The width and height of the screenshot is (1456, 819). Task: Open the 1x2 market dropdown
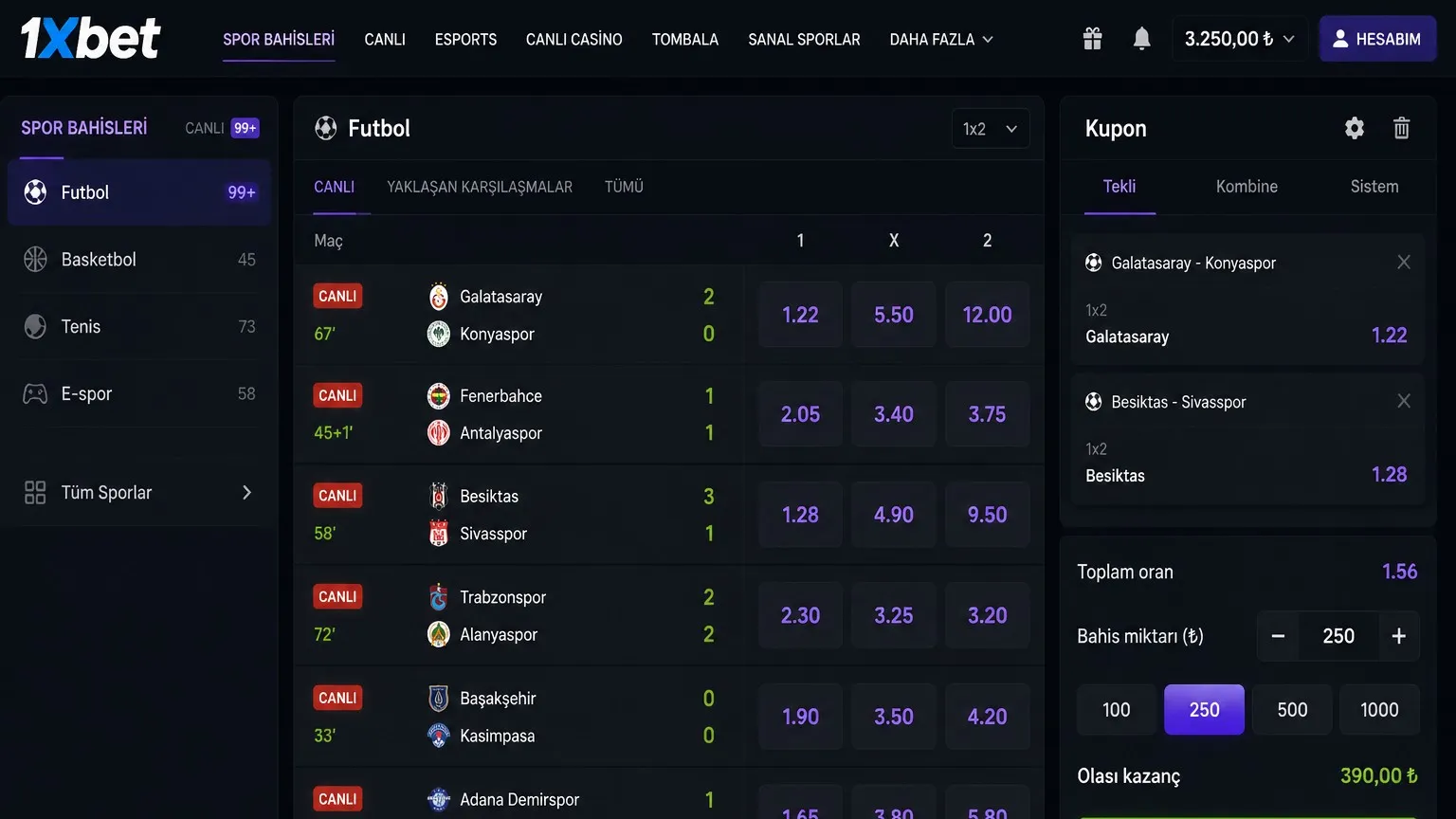(991, 129)
